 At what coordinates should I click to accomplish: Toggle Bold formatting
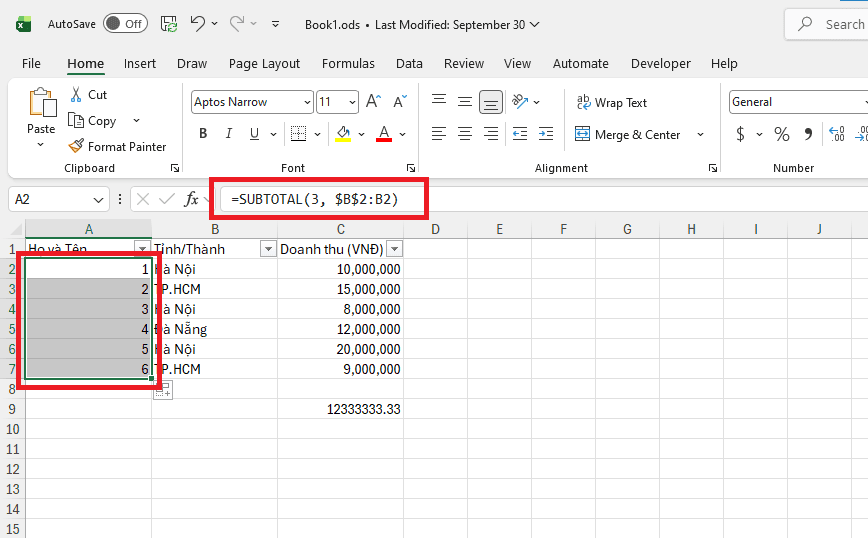pos(203,133)
